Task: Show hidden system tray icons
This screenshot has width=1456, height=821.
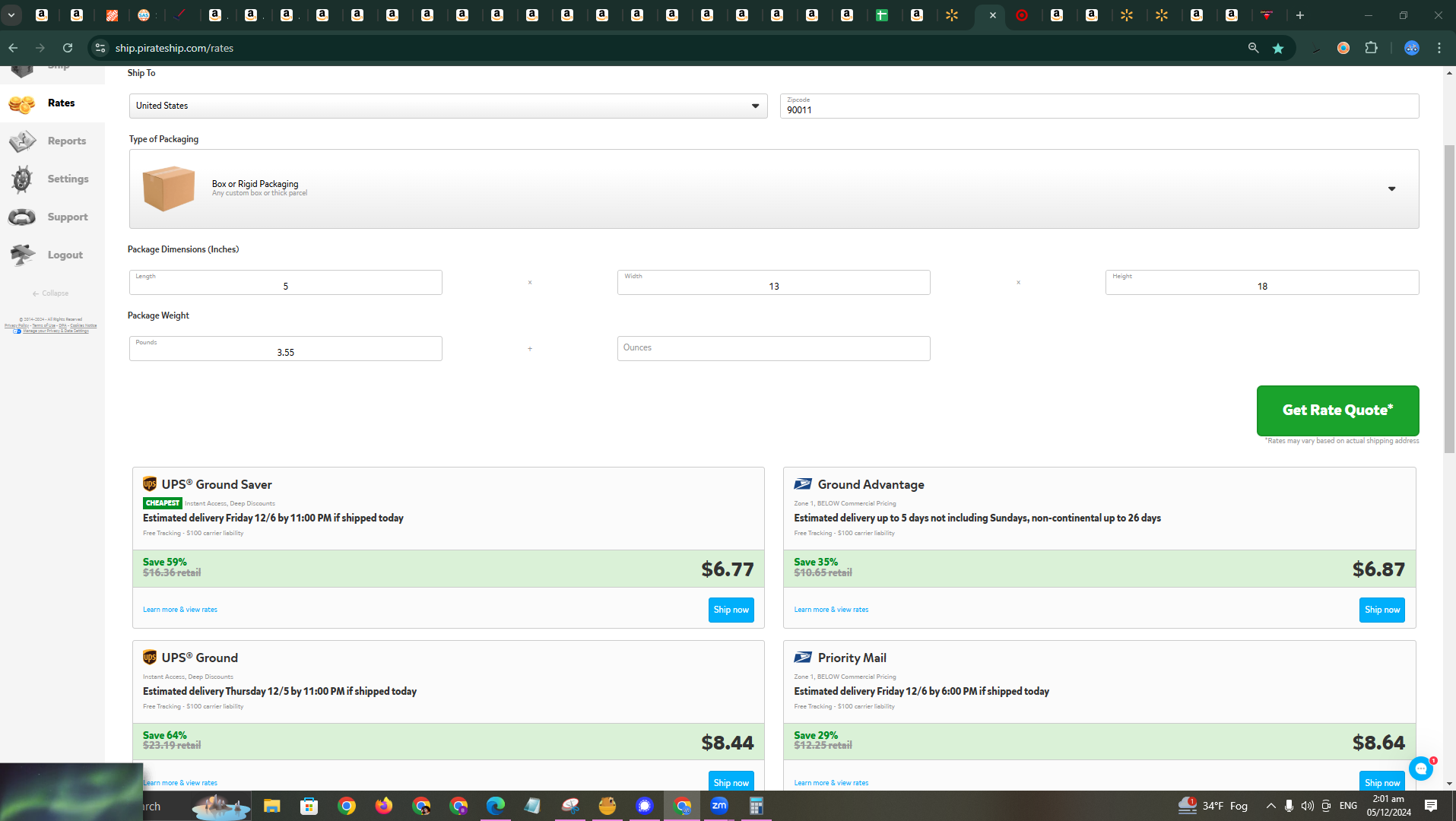Action: pos(1270,806)
